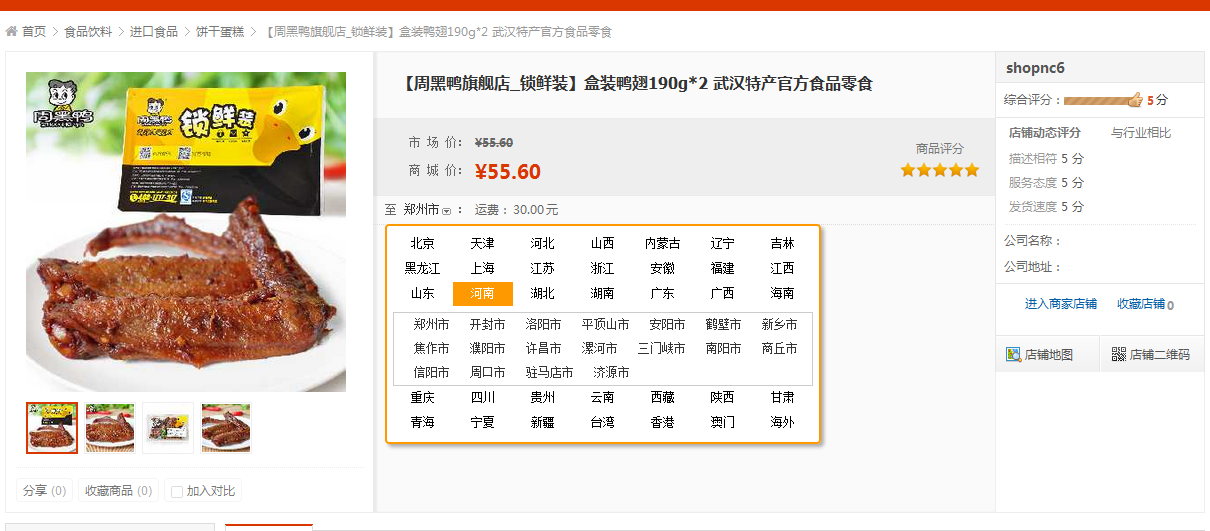Click the home icon in breadcrumb
Image resolution: width=1210 pixels, height=531 pixels.
[x=11, y=32]
